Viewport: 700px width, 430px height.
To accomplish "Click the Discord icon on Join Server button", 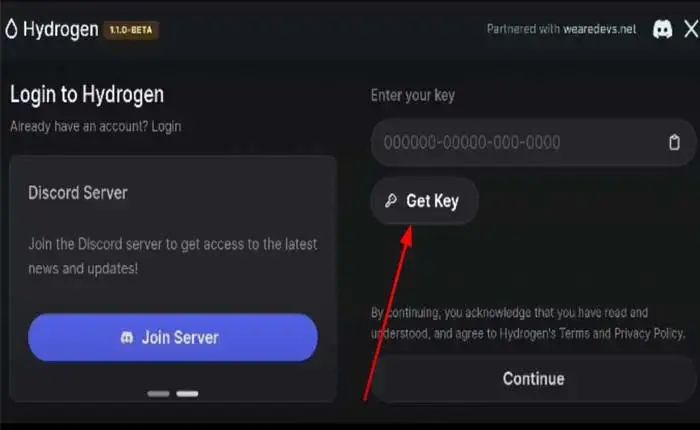I will click(127, 338).
